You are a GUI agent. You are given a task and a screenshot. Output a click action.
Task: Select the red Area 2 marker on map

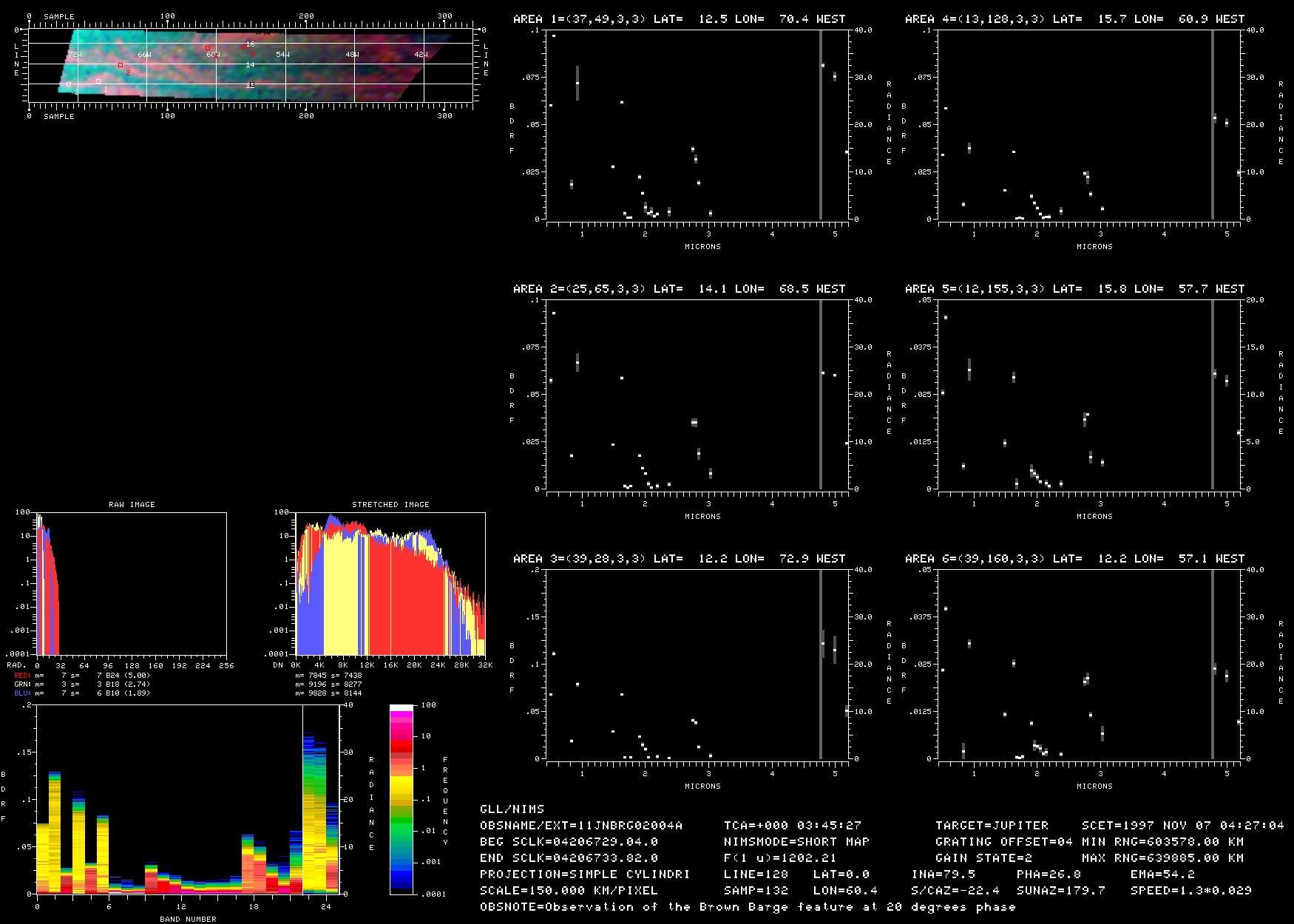pos(121,65)
